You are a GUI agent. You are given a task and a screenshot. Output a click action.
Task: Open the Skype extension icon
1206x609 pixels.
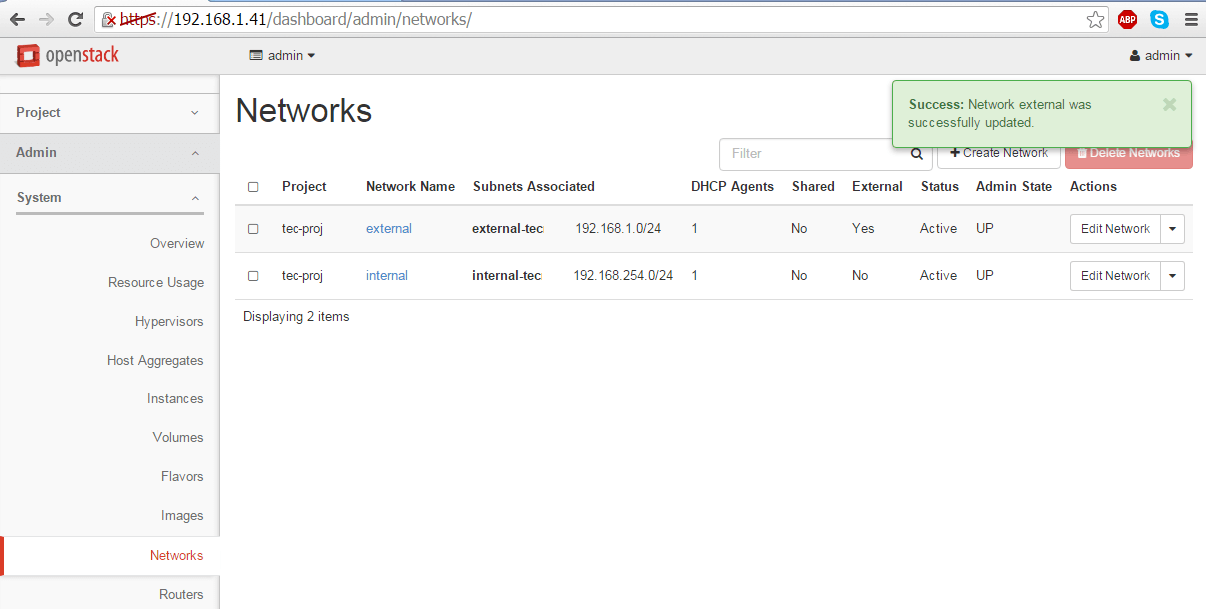(x=1159, y=19)
